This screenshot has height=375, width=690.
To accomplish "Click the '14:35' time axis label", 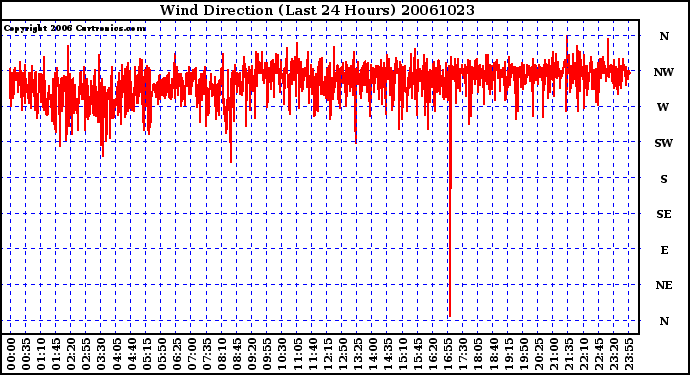I will [x=388, y=354].
